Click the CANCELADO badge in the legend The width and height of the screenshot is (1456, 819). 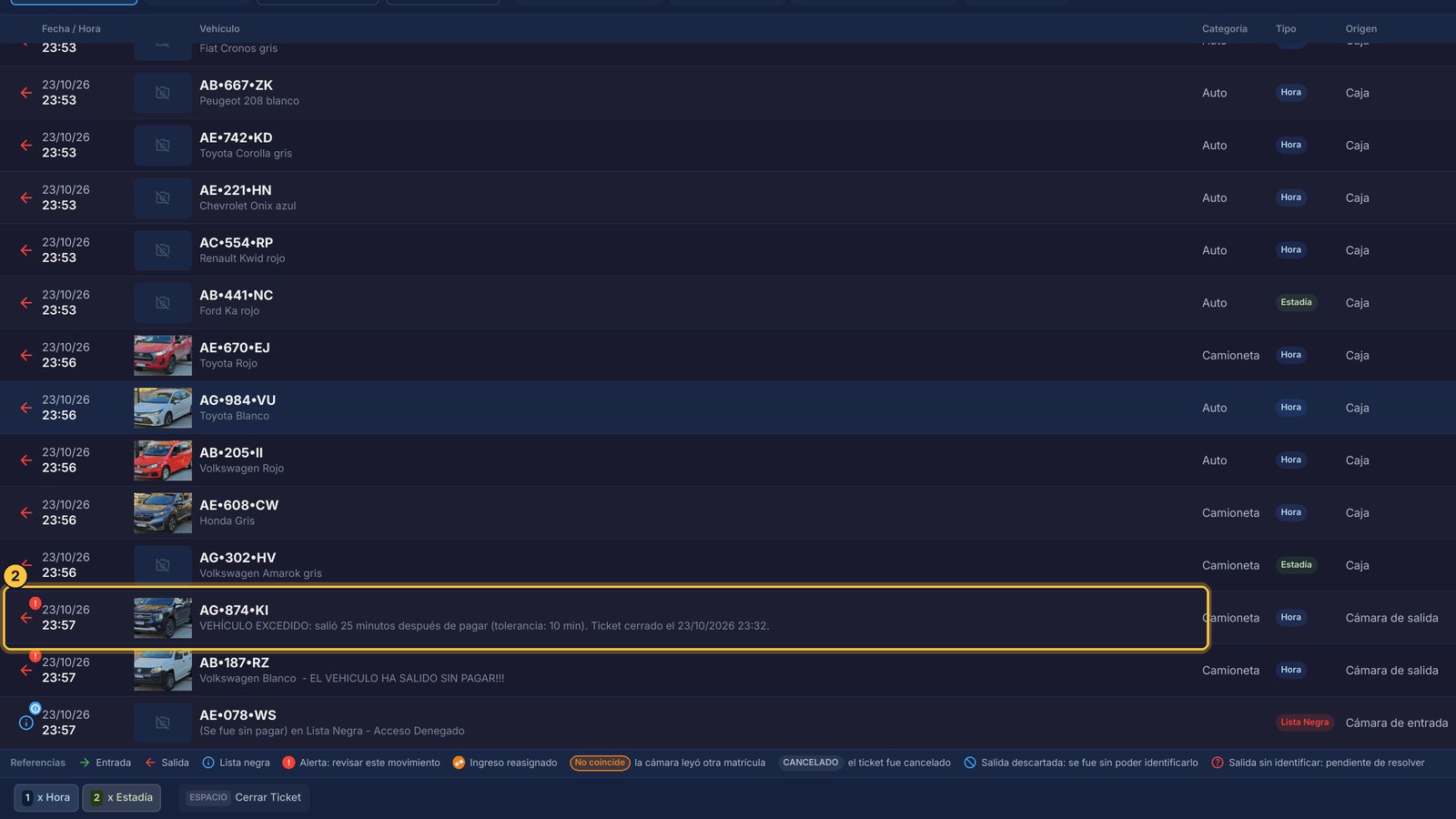coord(810,763)
